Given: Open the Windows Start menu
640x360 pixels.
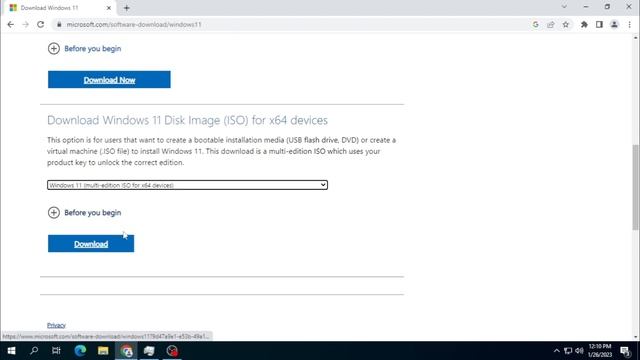Looking at the screenshot, I should (x=11, y=351).
